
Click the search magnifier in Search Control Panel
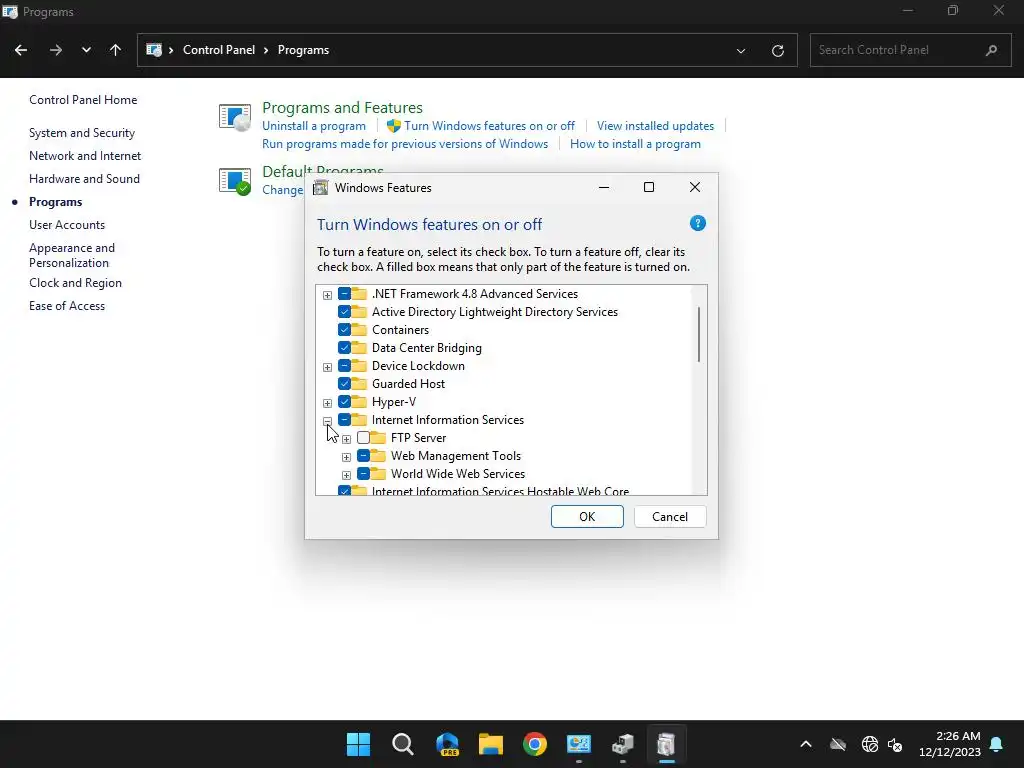pos(991,50)
